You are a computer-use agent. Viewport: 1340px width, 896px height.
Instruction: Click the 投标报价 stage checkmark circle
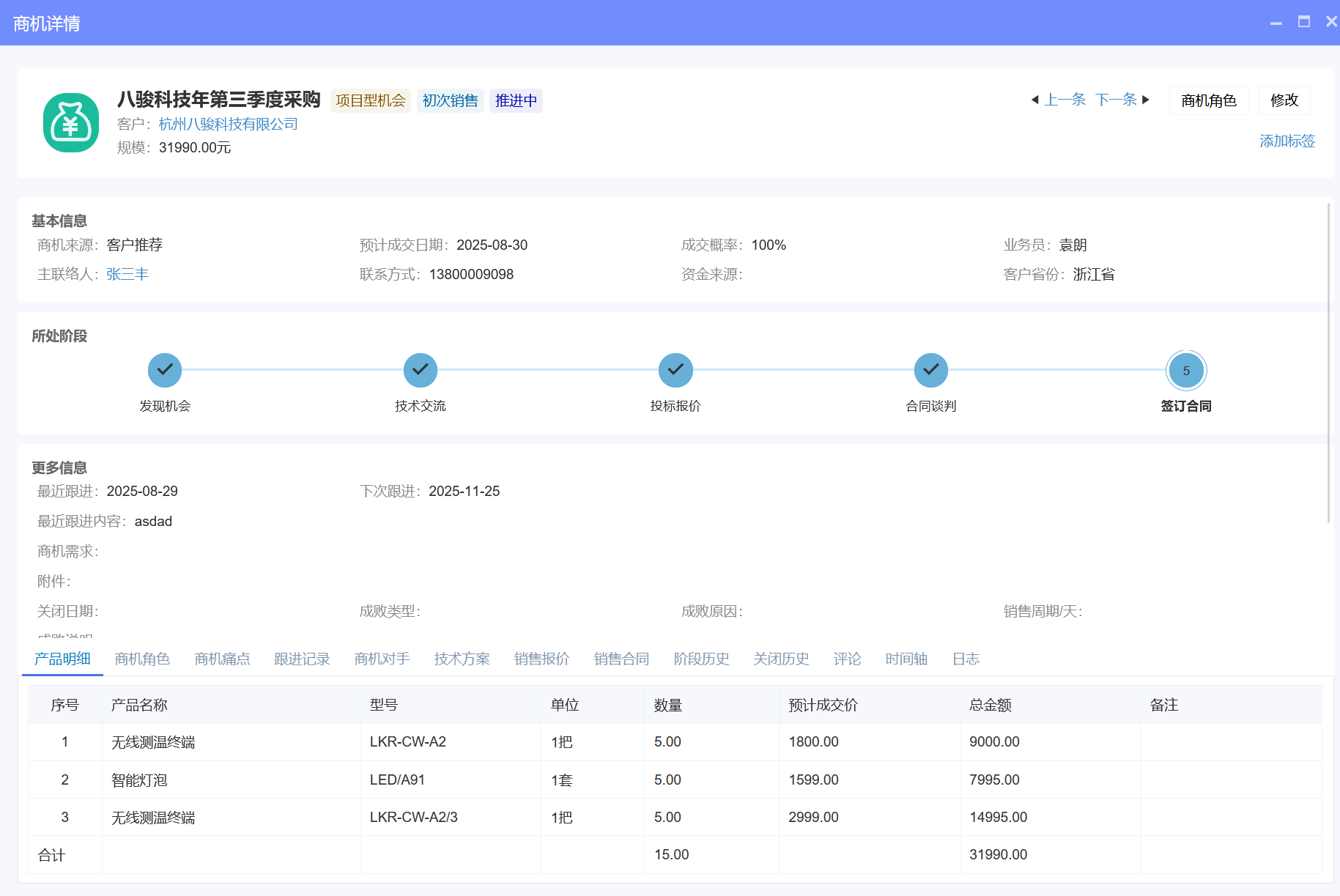(675, 370)
